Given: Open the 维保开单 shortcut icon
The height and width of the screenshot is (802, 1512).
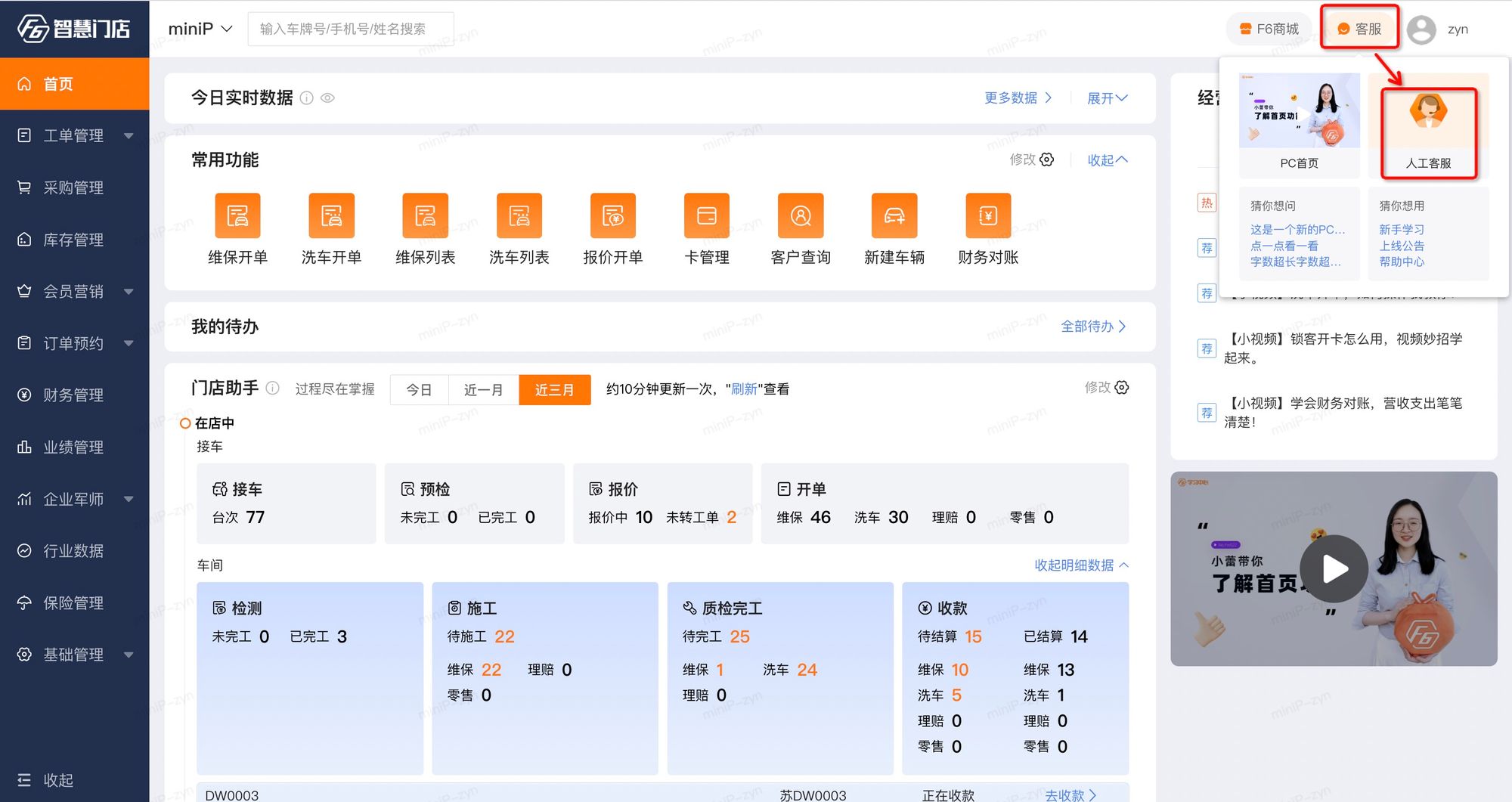Looking at the screenshot, I should [x=237, y=215].
